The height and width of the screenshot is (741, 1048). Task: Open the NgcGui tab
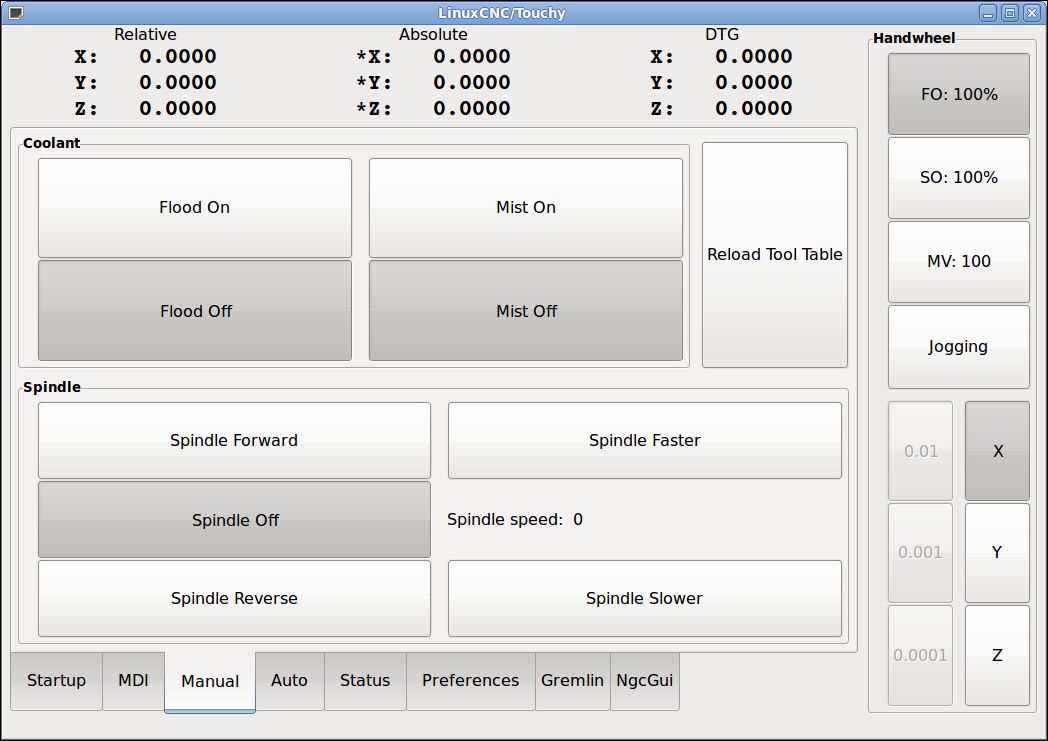pyautogui.click(x=645, y=681)
